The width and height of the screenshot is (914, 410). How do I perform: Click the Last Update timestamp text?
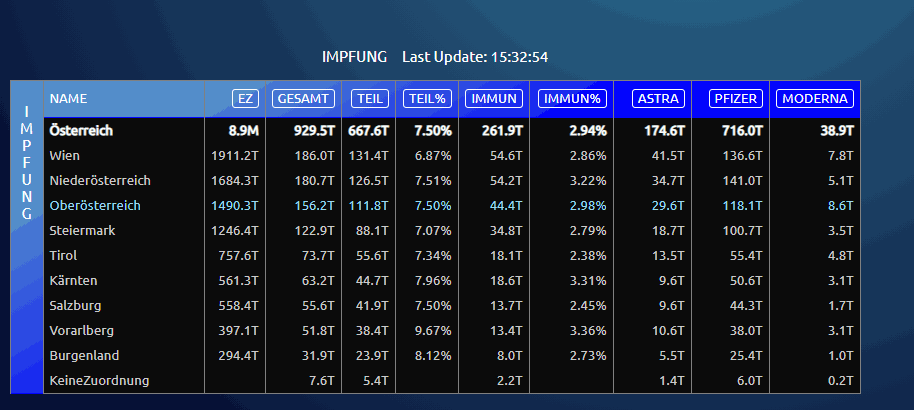pyautogui.click(x=475, y=57)
